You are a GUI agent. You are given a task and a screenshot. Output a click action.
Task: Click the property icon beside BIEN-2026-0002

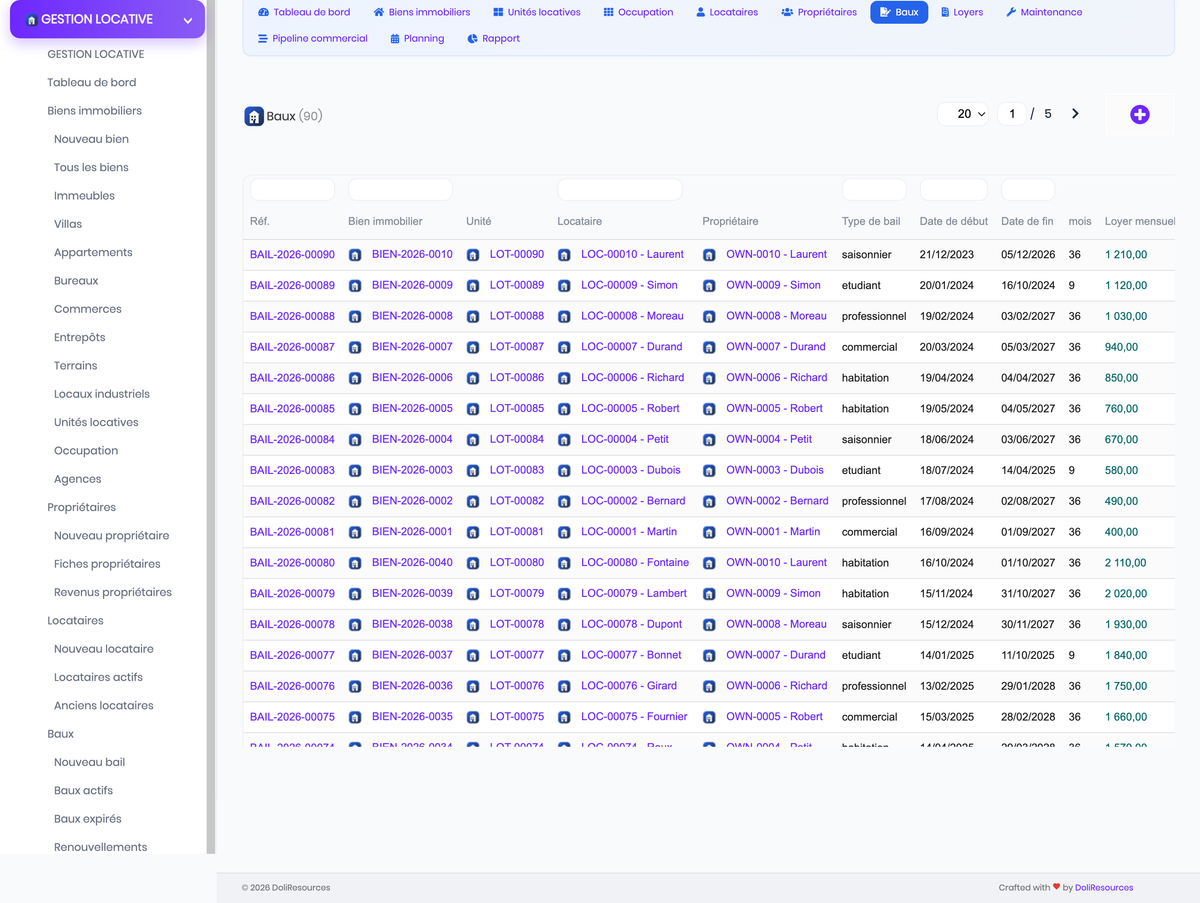pyautogui.click(x=355, y=501)
